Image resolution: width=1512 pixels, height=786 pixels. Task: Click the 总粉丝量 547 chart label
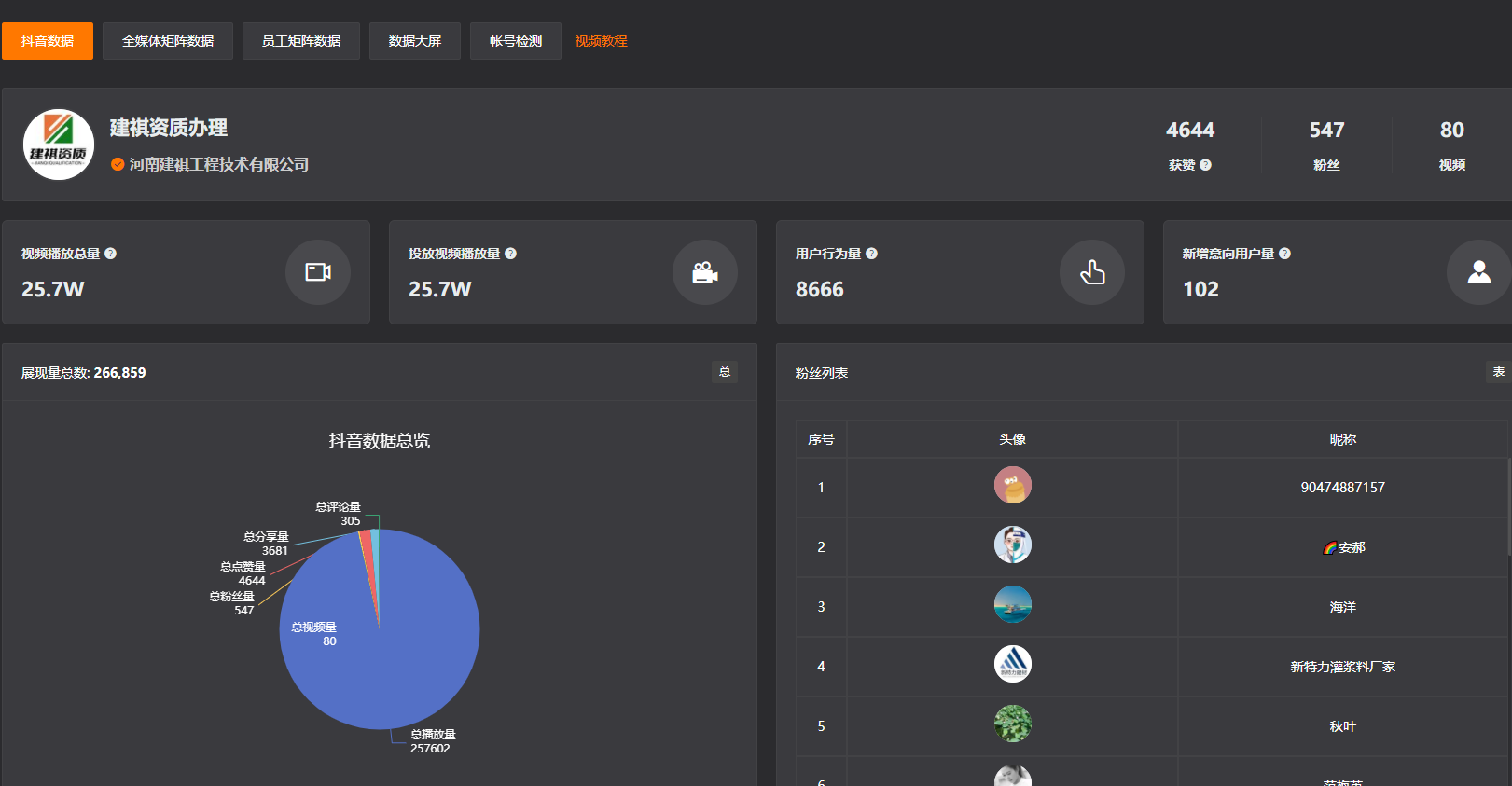pyautogui.click(x=231, y=603)
